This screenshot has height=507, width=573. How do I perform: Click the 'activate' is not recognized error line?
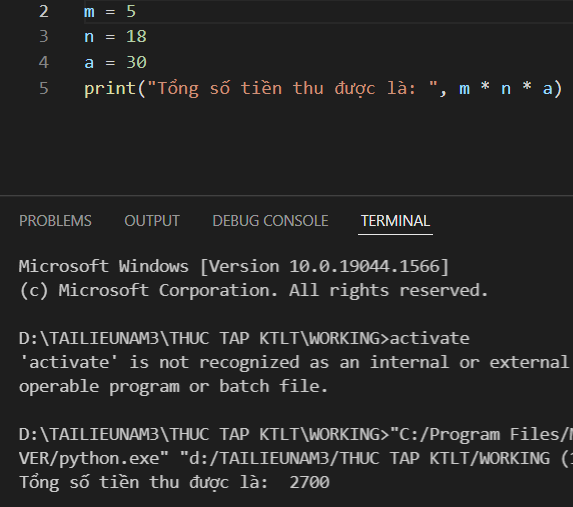pos(293,363)
